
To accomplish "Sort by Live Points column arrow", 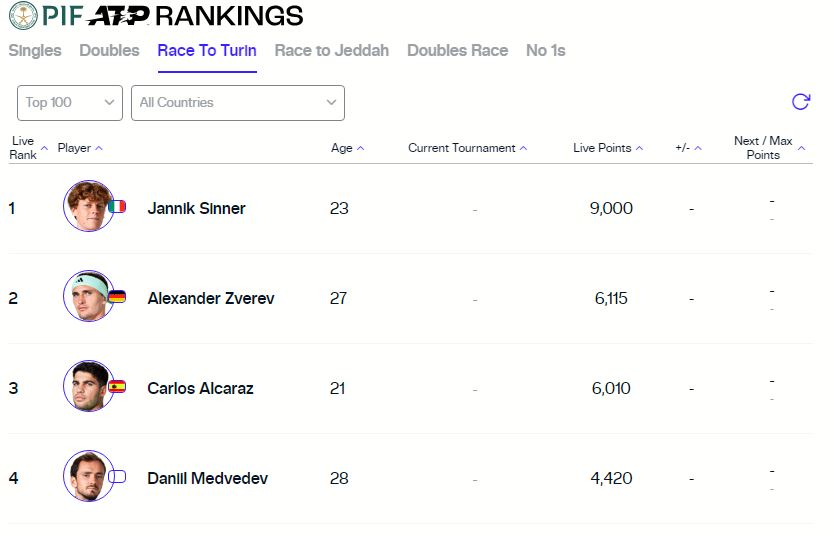I will (639, 148).
